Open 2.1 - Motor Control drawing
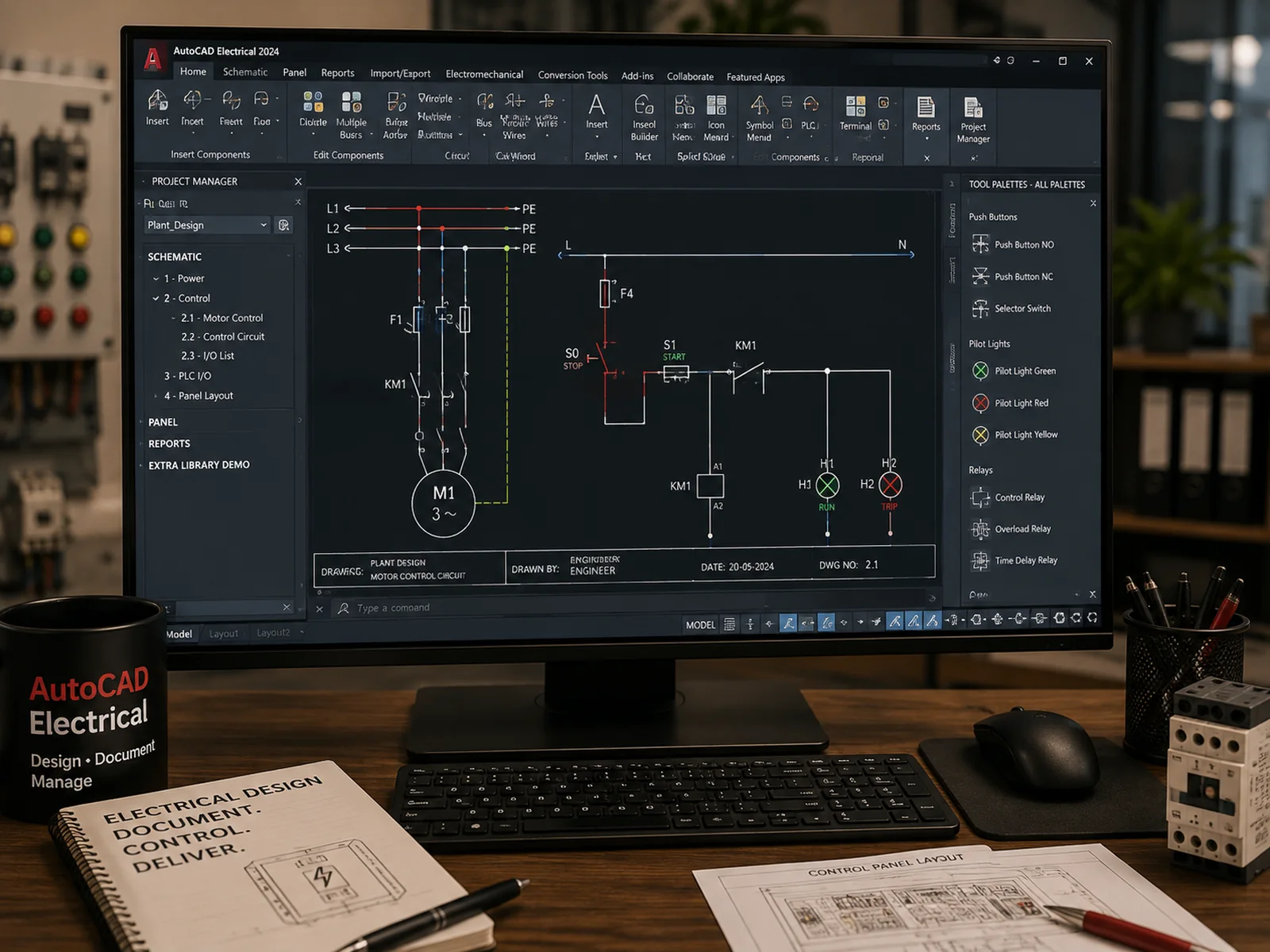1270x952 pixels. [221, 317]
